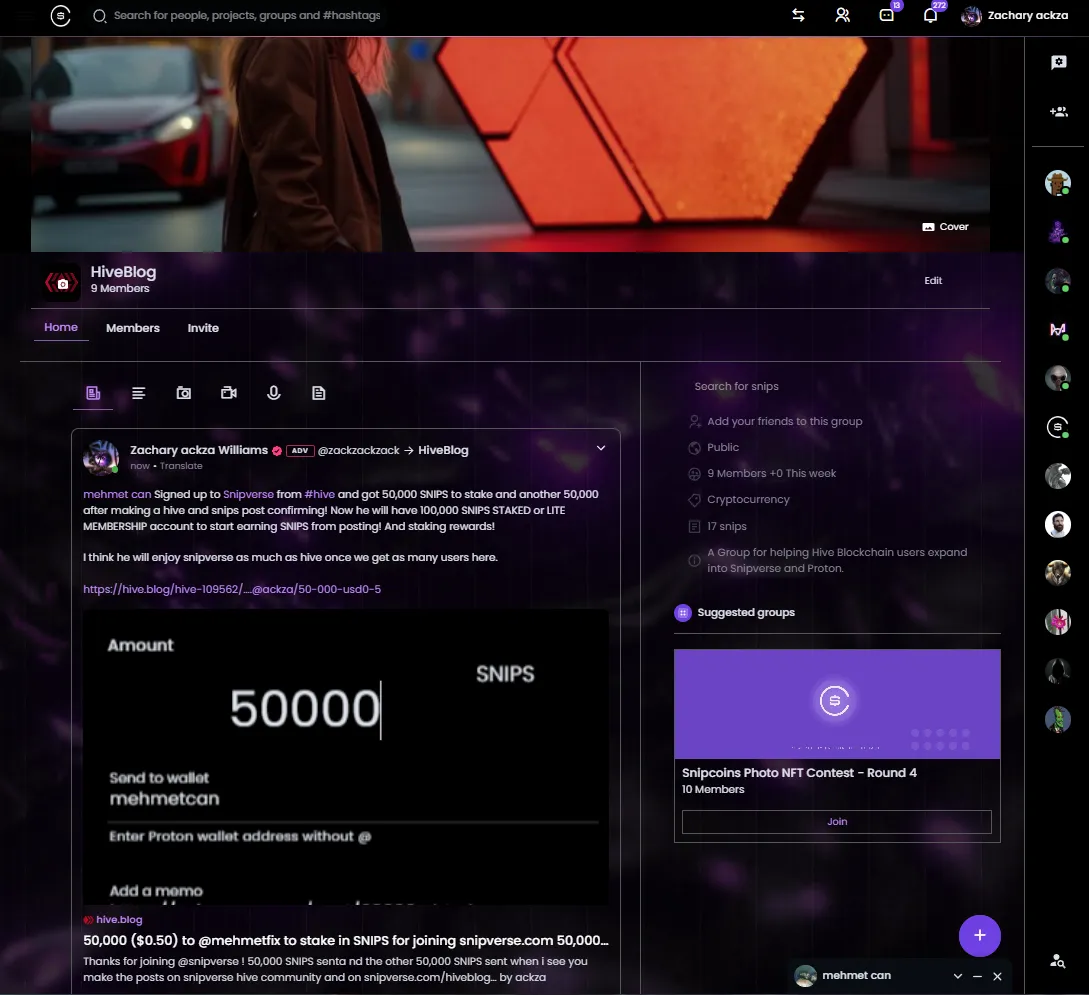Switch to the Home tab
Screen dimensions: 1089x995
61,327
